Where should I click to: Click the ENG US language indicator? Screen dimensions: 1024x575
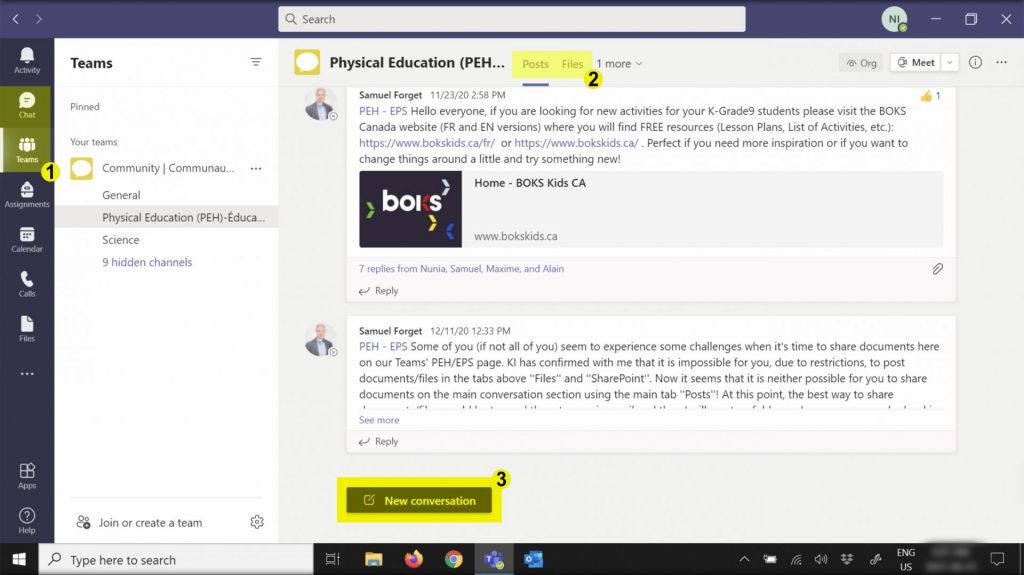906,559
